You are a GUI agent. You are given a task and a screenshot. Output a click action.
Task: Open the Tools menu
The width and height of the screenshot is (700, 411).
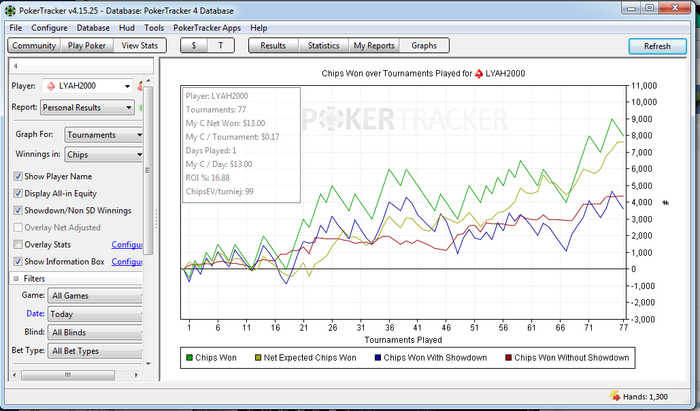pos(154,28)
